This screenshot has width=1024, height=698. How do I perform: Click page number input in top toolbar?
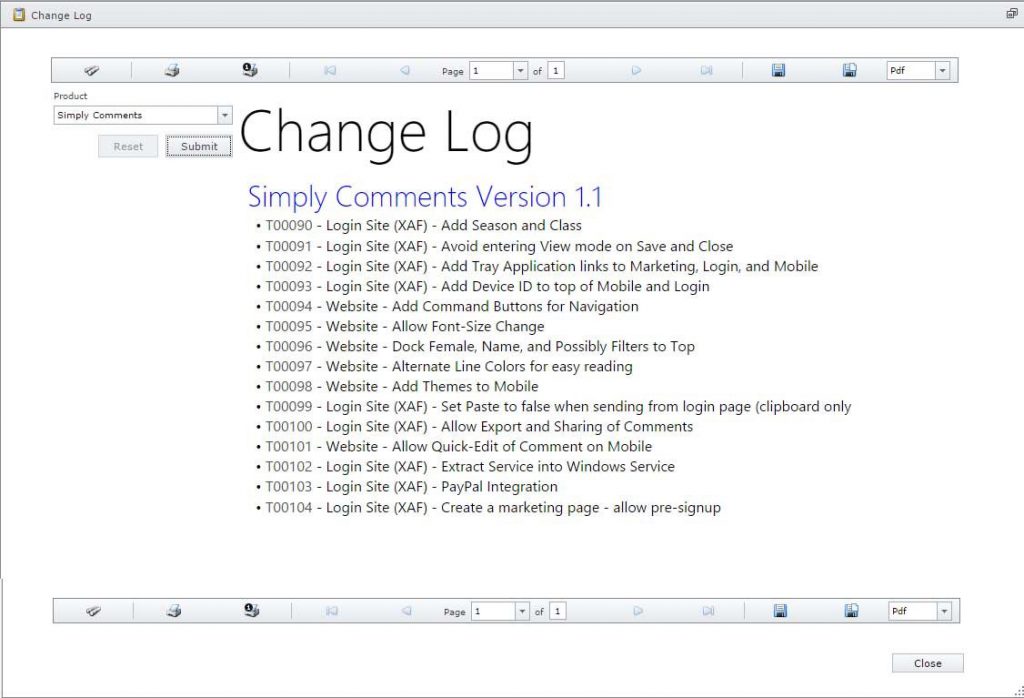click(492, 71)
